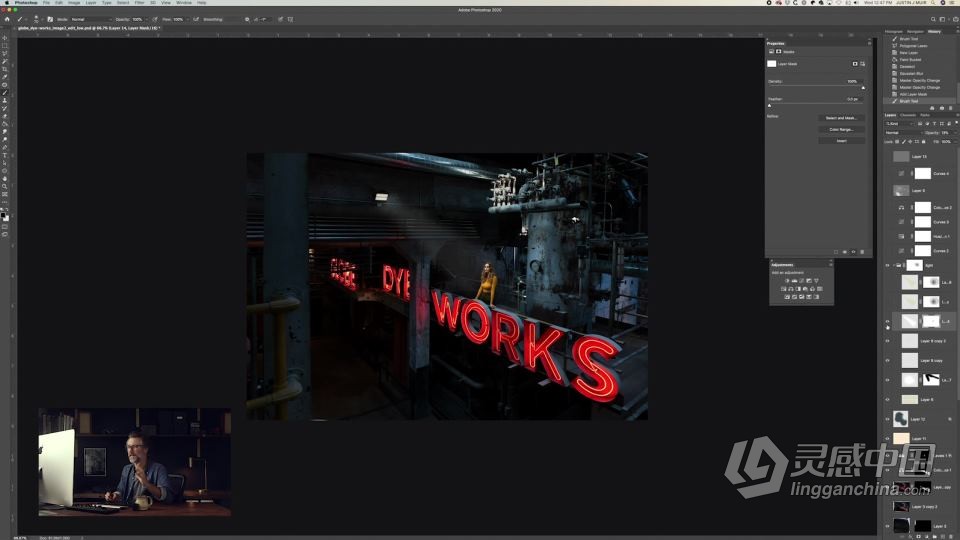Toggle visibility of black-arrow mask layer
Image resolution: width=960 pixels, height=540 pixels.
(x=887, y=380)
